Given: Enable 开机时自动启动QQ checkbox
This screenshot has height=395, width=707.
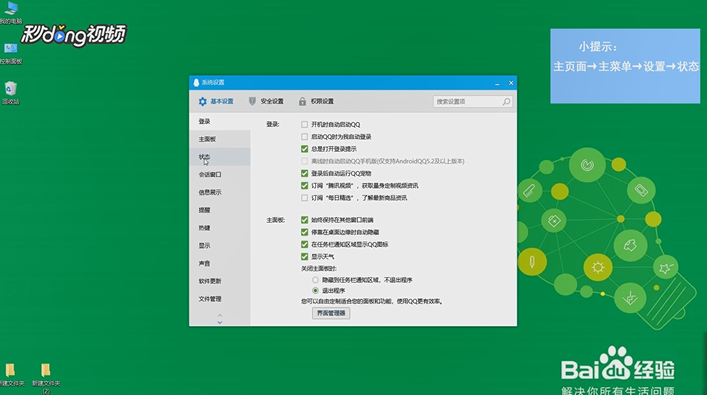Looking at the screenshot, I should (304, 124).
